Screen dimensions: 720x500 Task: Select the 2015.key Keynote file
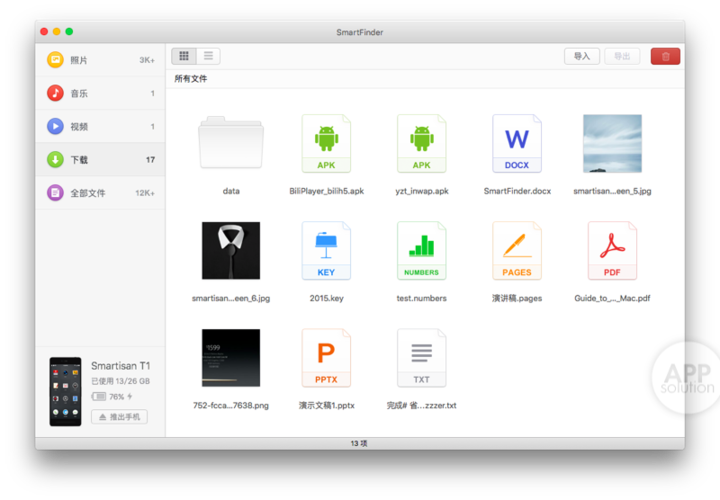click(x=326, y=251)
